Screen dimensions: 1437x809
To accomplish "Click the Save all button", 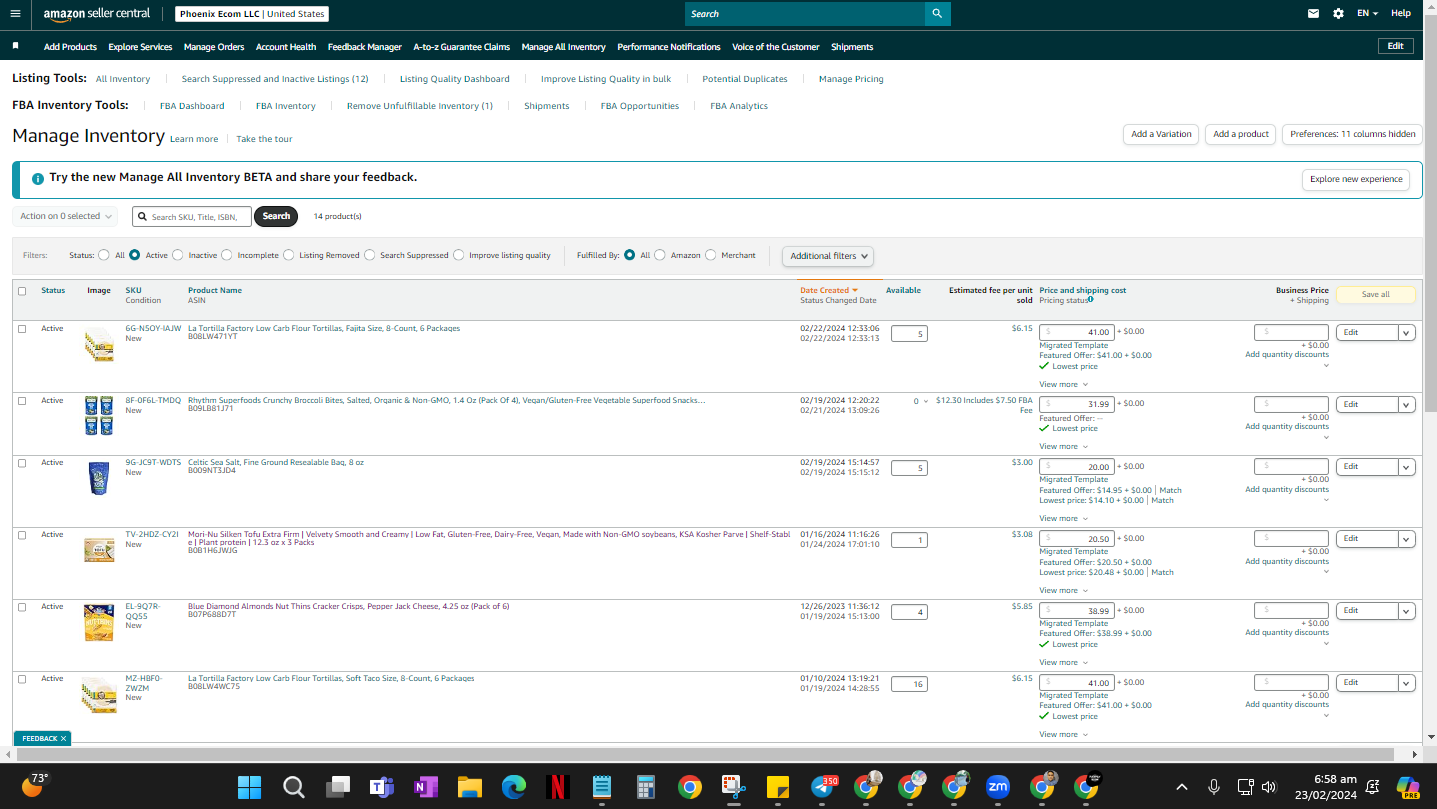I will tap(1376, 294).
